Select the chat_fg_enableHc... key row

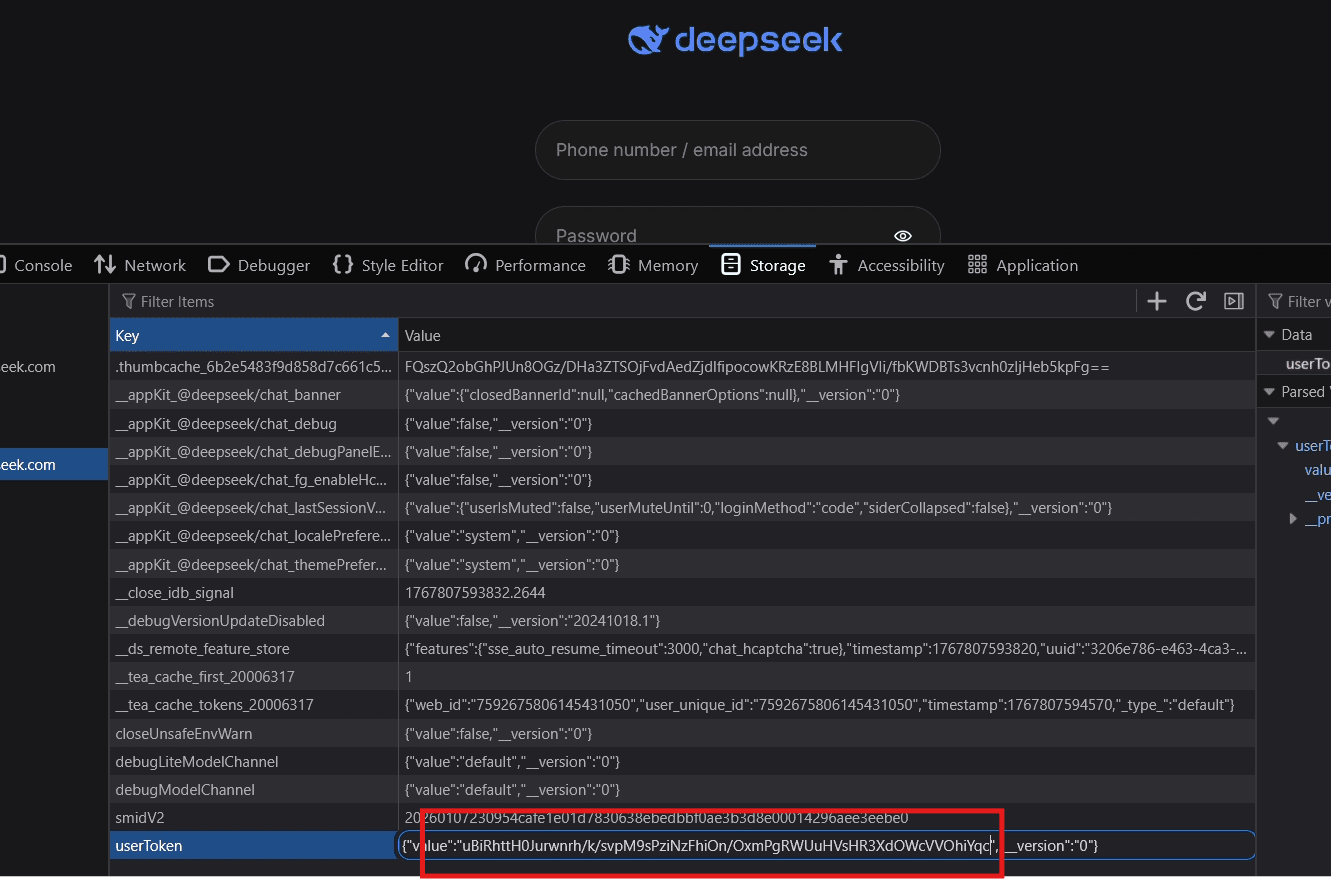[254, 480]
